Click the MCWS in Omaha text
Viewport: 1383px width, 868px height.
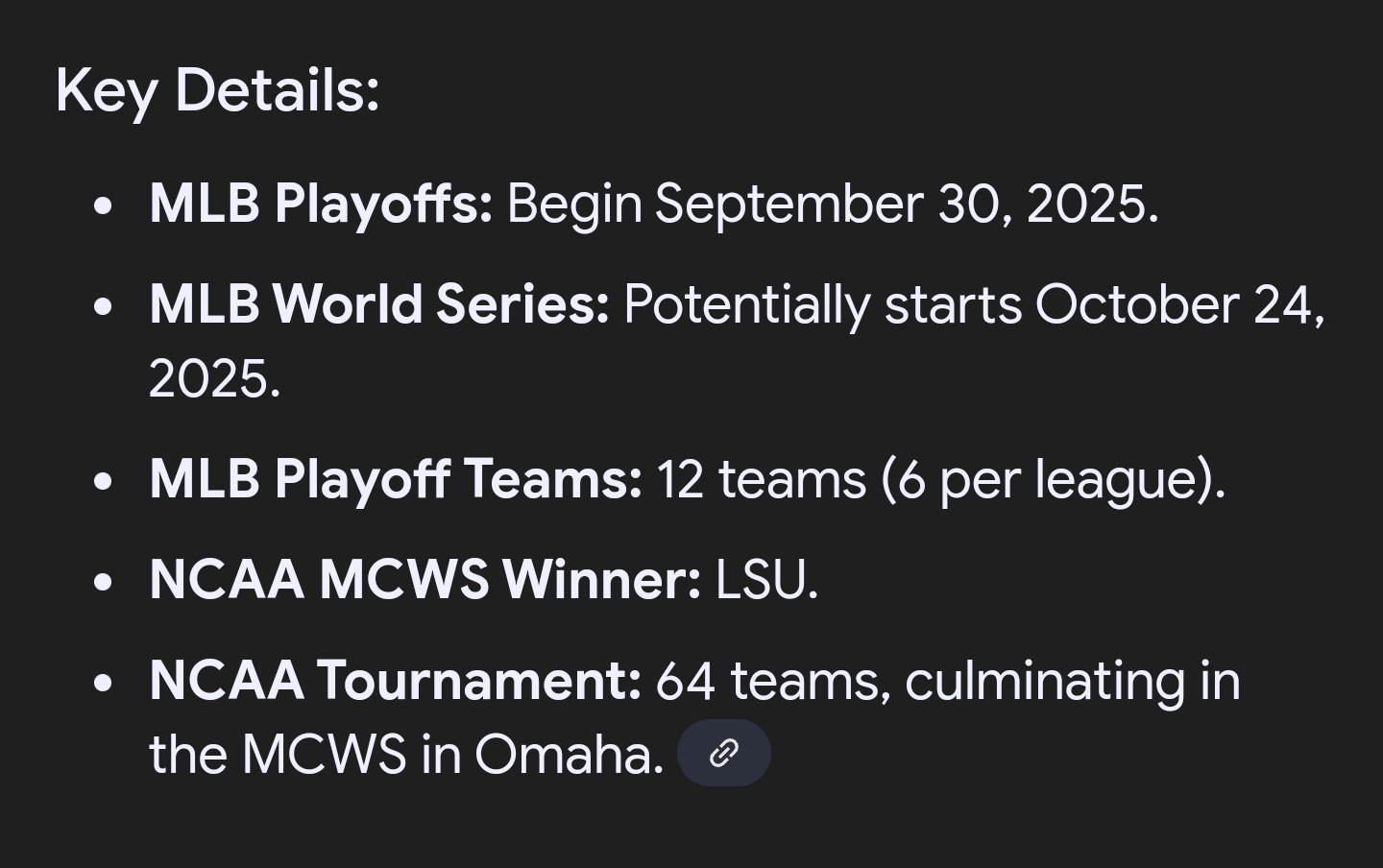pos(452,755)
